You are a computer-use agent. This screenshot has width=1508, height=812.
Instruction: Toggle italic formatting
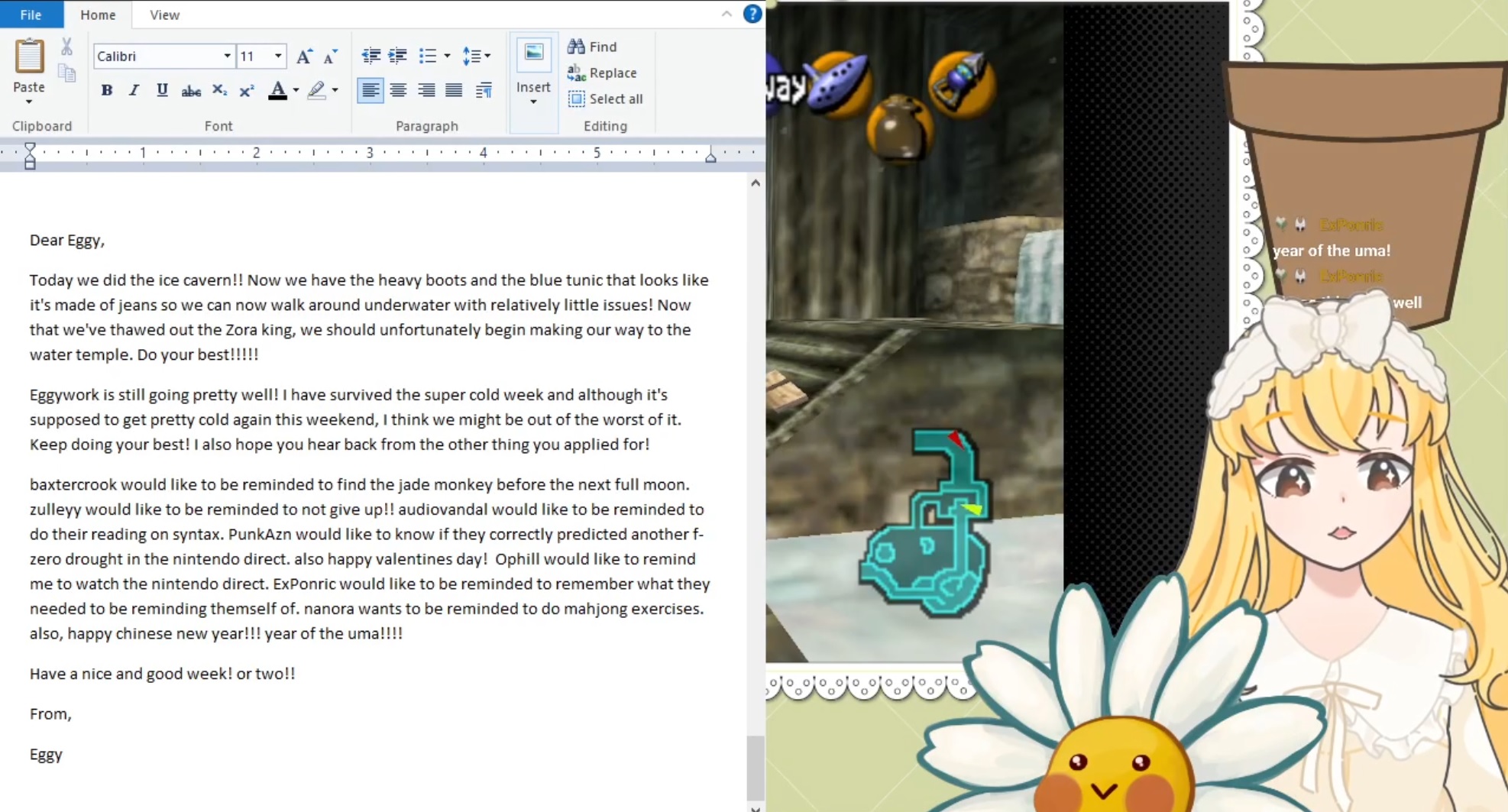(x=134, y=90)
